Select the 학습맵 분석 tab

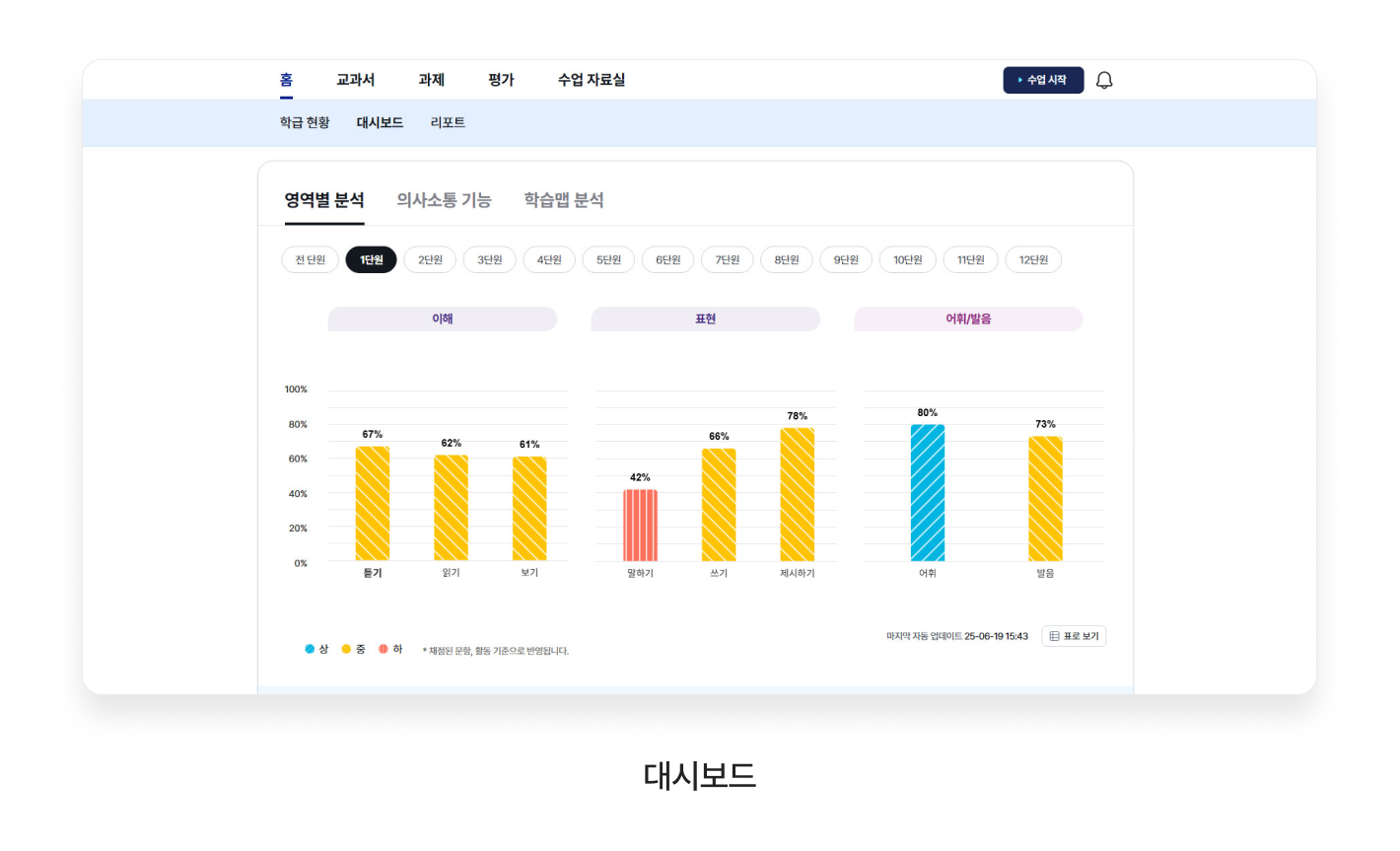(x=563, y=200)
